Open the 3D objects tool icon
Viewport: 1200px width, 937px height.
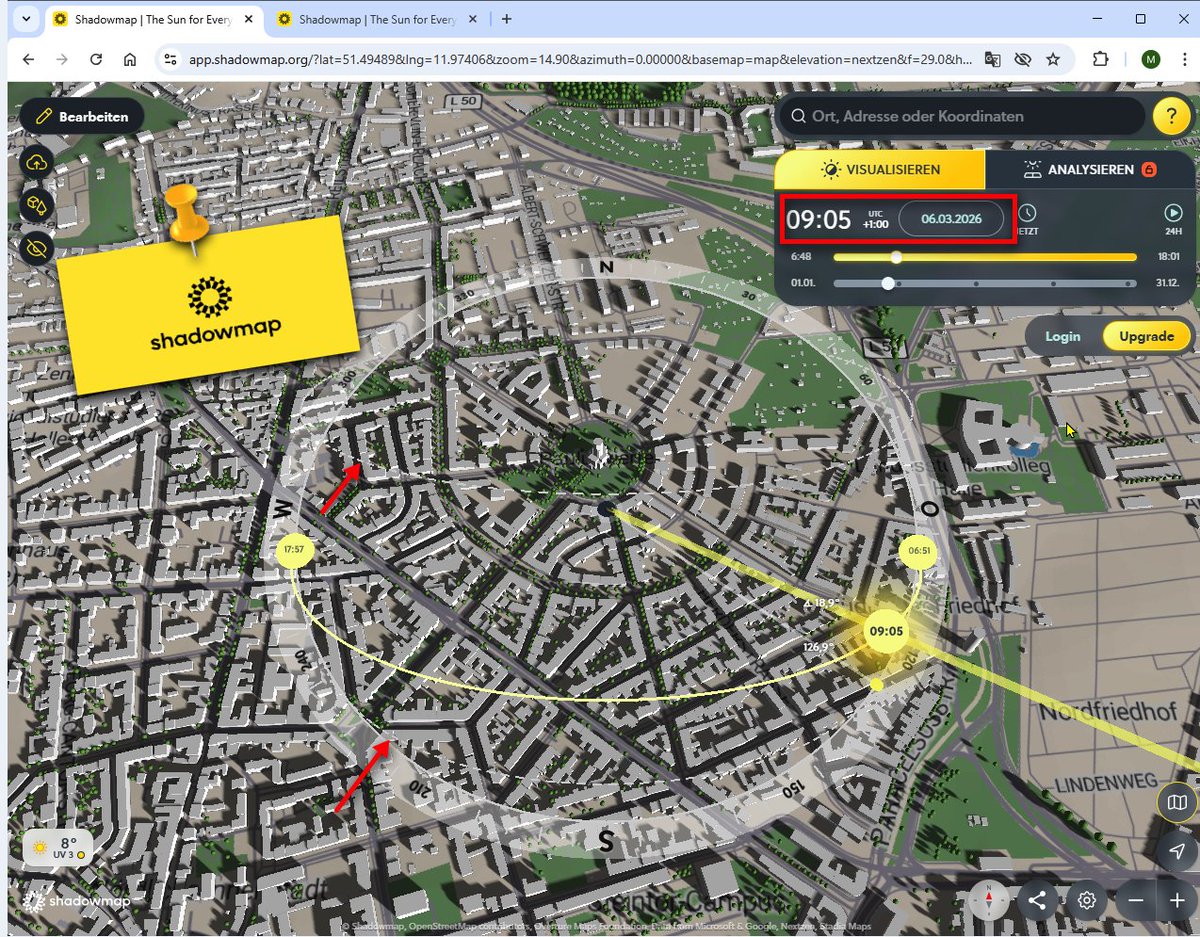38,205
